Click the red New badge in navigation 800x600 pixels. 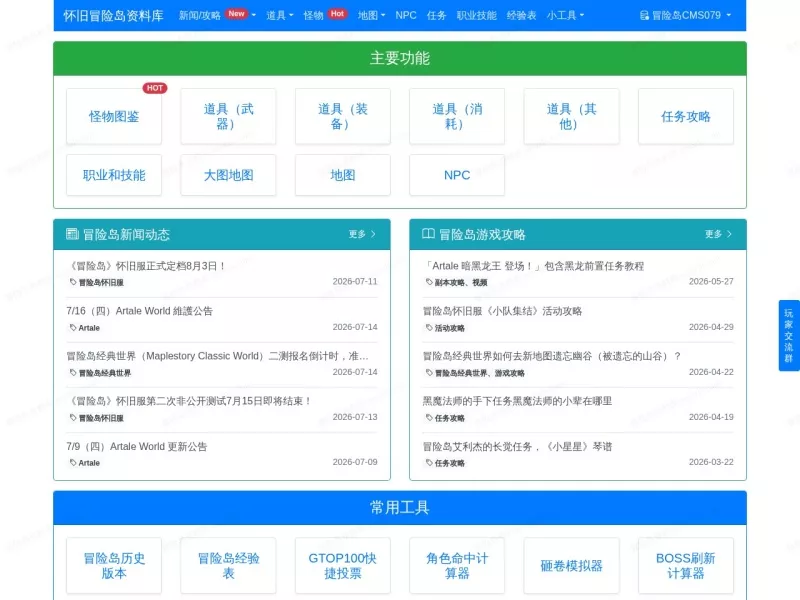click(x=236, y=14)
